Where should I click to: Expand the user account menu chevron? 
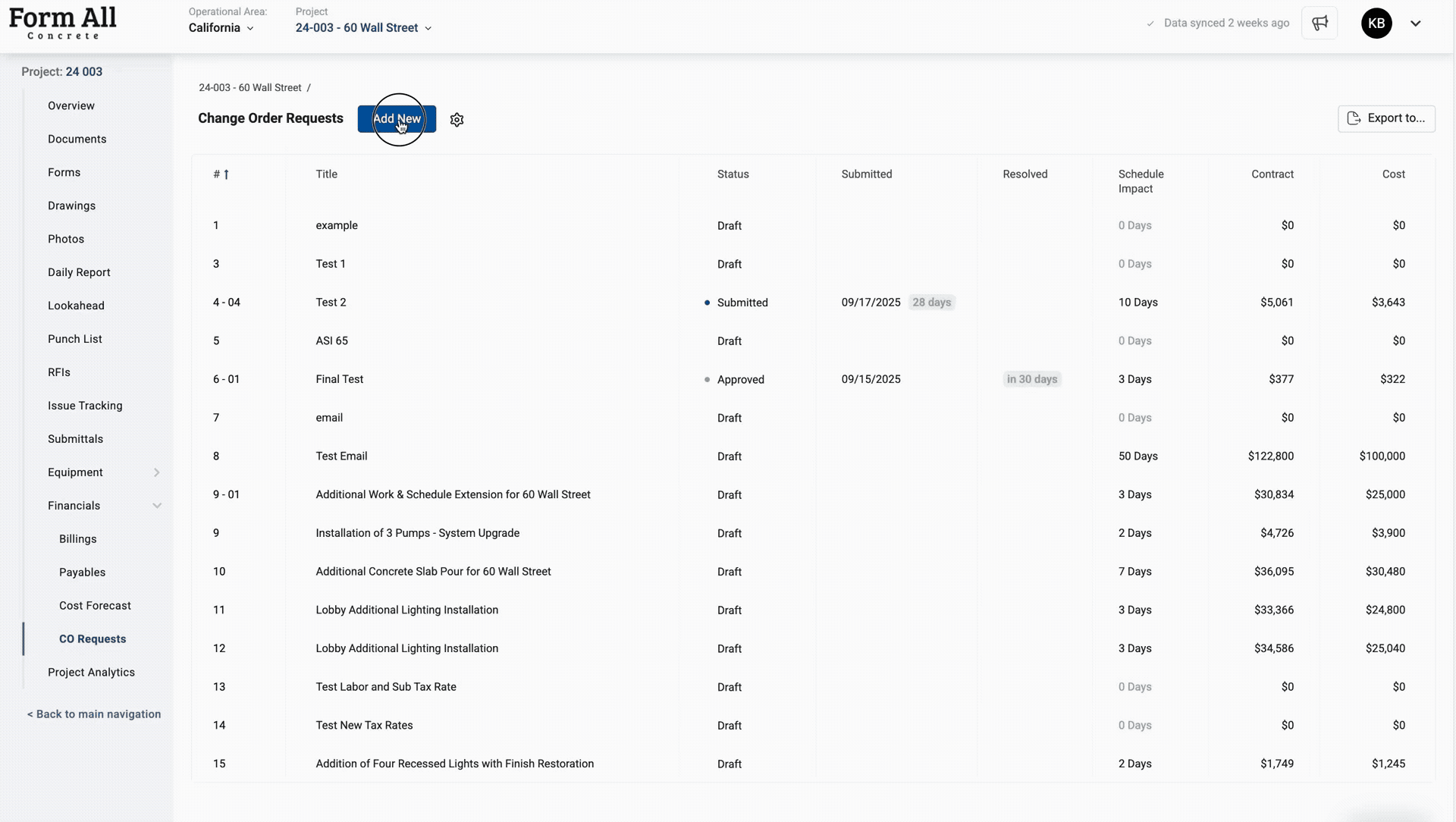pyautogui.click(x=1415, y=24)
